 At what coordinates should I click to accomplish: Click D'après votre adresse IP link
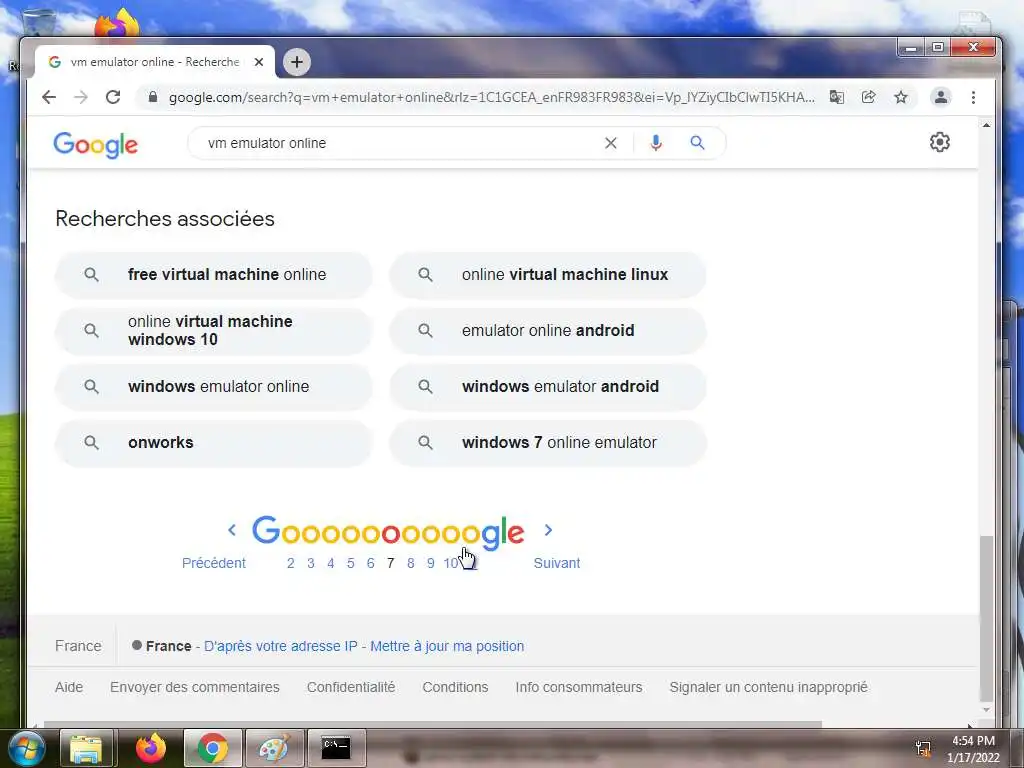click(x=281, y=646)
